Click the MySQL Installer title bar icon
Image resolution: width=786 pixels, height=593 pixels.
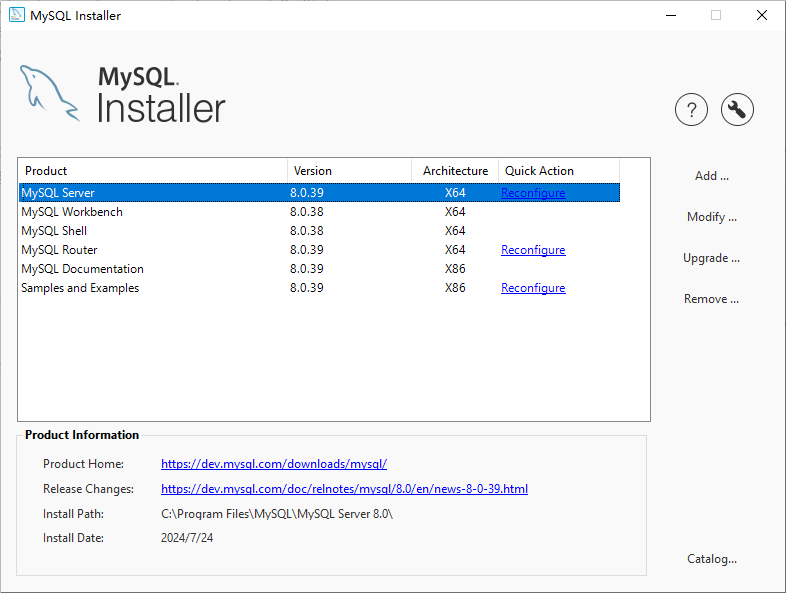17,15
